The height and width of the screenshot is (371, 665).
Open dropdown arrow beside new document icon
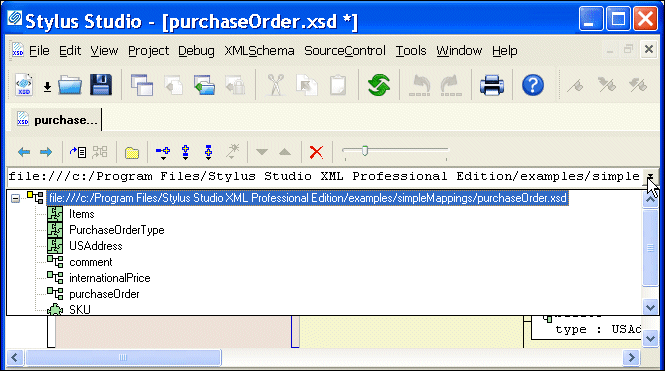47,87
